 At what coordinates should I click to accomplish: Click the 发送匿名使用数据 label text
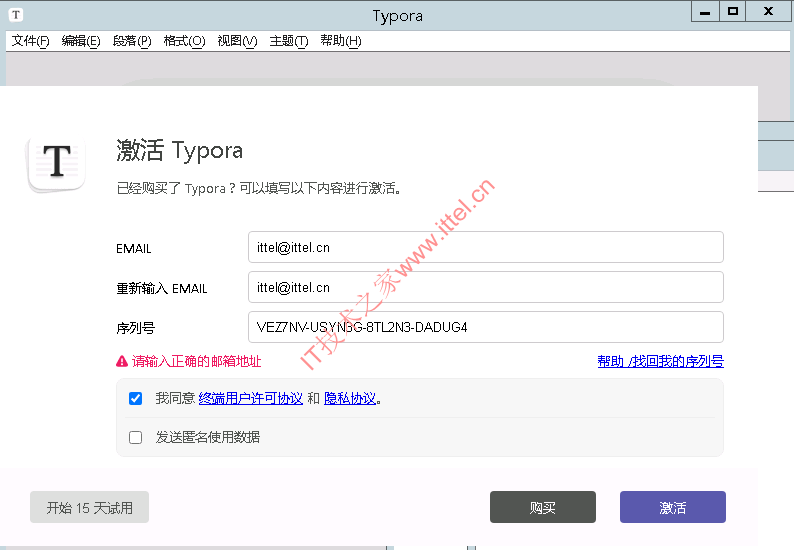coord(208,437)
